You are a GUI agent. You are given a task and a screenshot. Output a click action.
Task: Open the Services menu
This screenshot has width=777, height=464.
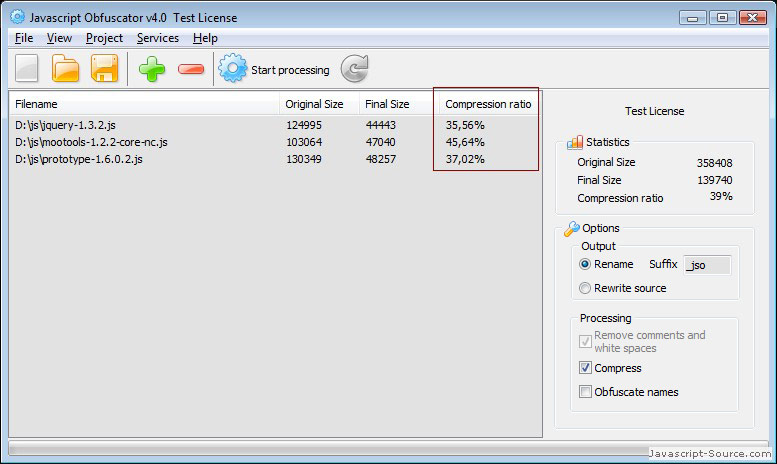158,38
